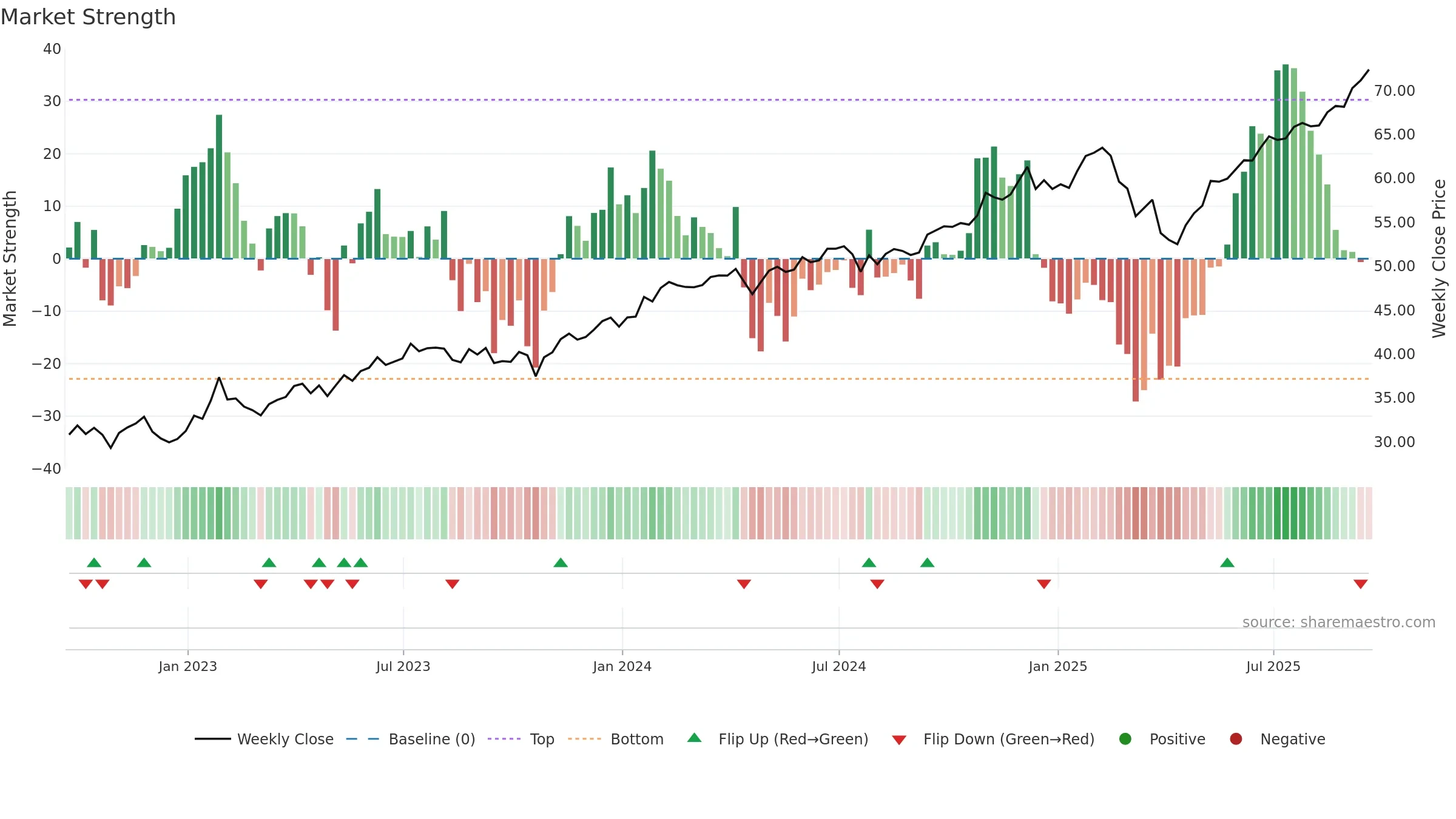
Task: Click the 70.00 price axis label
Action: tap(1394, 91)
